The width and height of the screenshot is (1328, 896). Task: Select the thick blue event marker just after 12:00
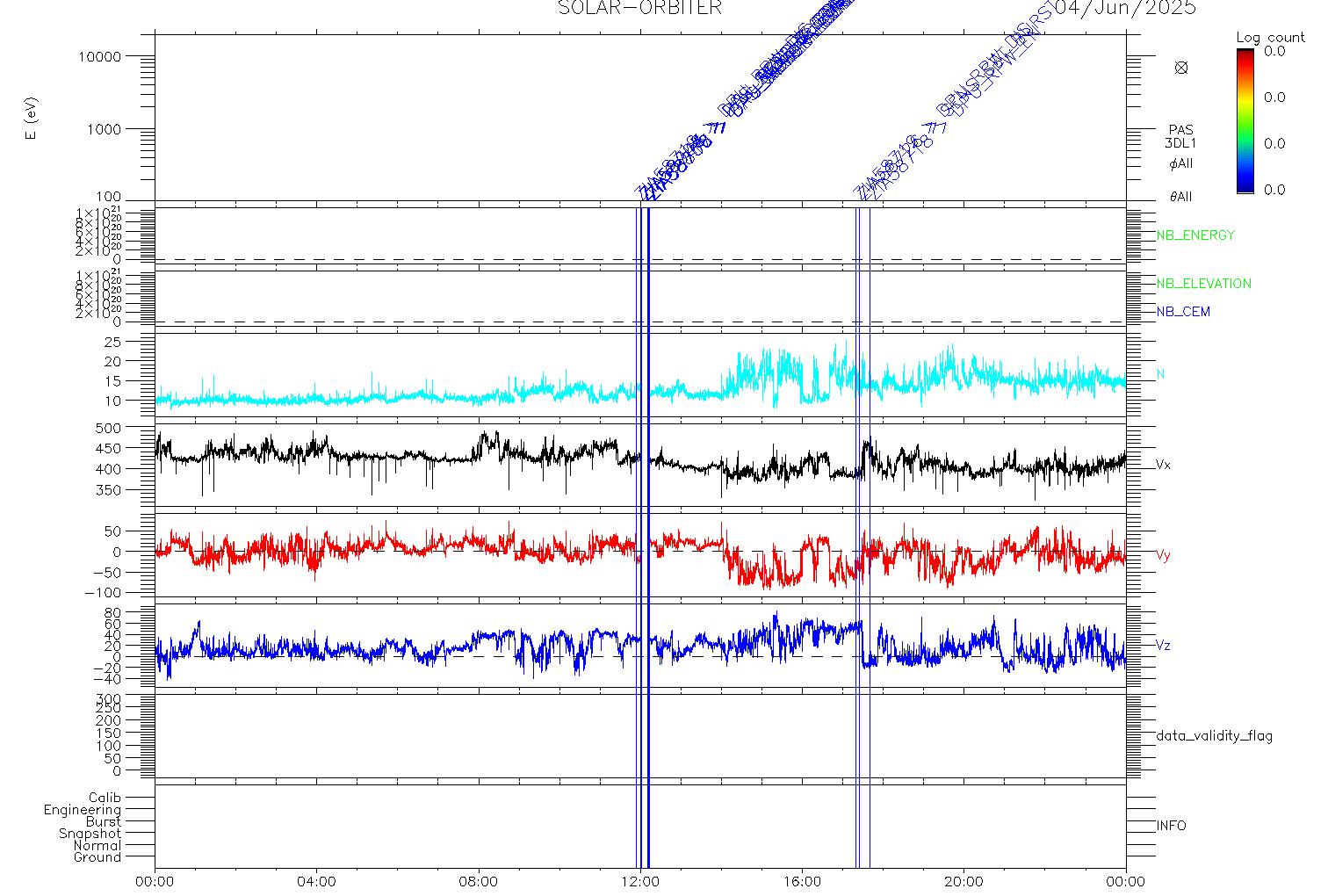648,536
